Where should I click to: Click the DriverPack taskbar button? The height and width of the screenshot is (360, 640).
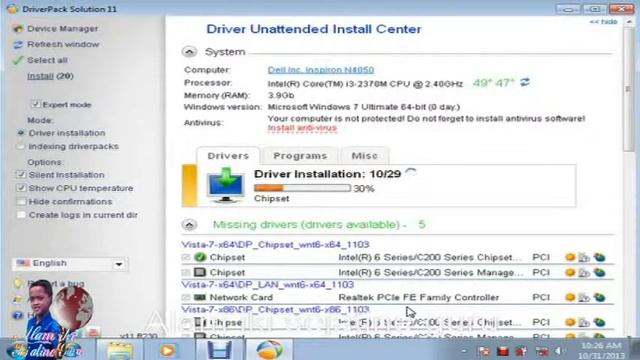tap(269, 350)
